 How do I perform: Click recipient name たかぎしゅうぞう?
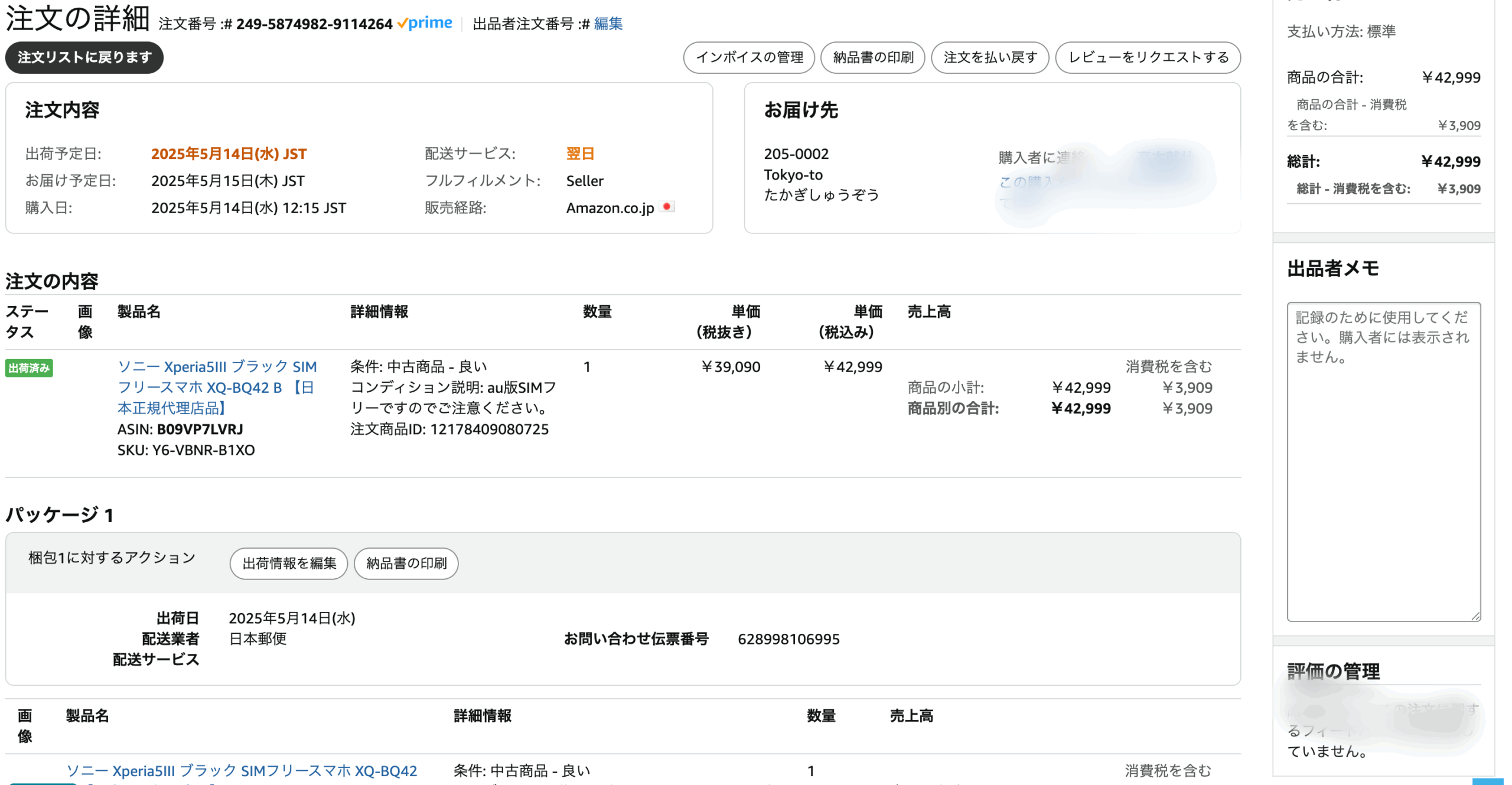tap(822, 195)
